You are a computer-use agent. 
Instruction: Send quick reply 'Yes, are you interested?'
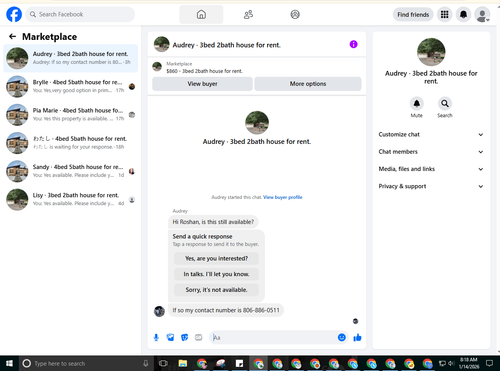point(216,258)
